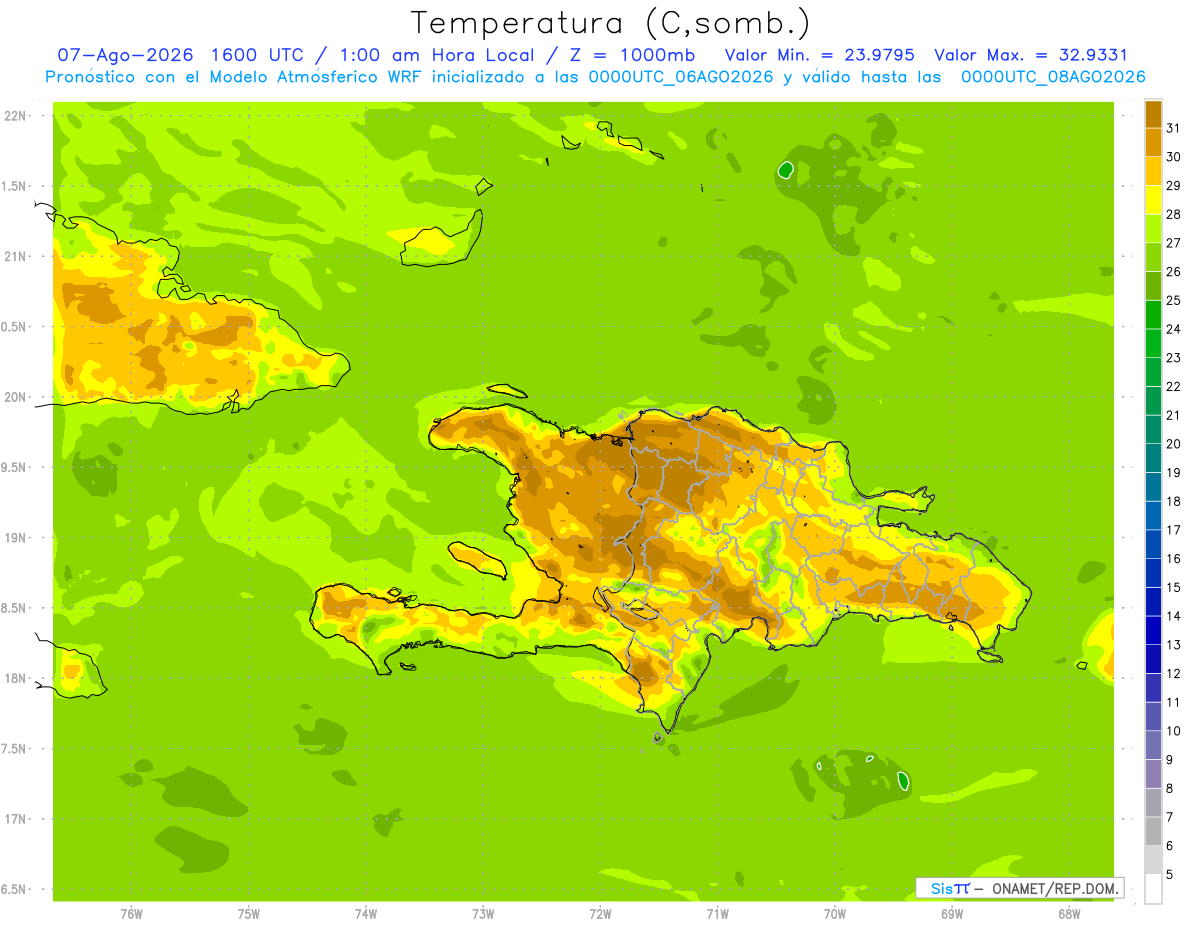
Task: Click the latitude label "19N"
Action: (16, 537)
